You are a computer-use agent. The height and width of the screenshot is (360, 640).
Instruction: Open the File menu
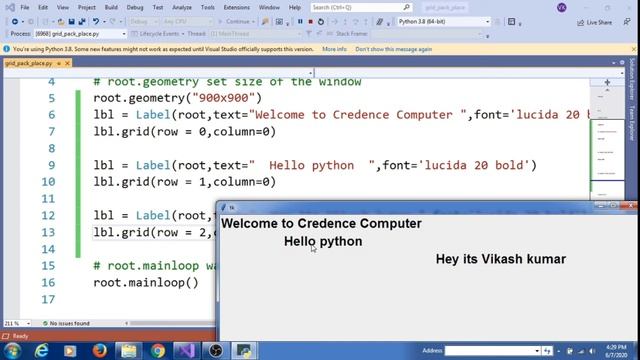(24, 7)
